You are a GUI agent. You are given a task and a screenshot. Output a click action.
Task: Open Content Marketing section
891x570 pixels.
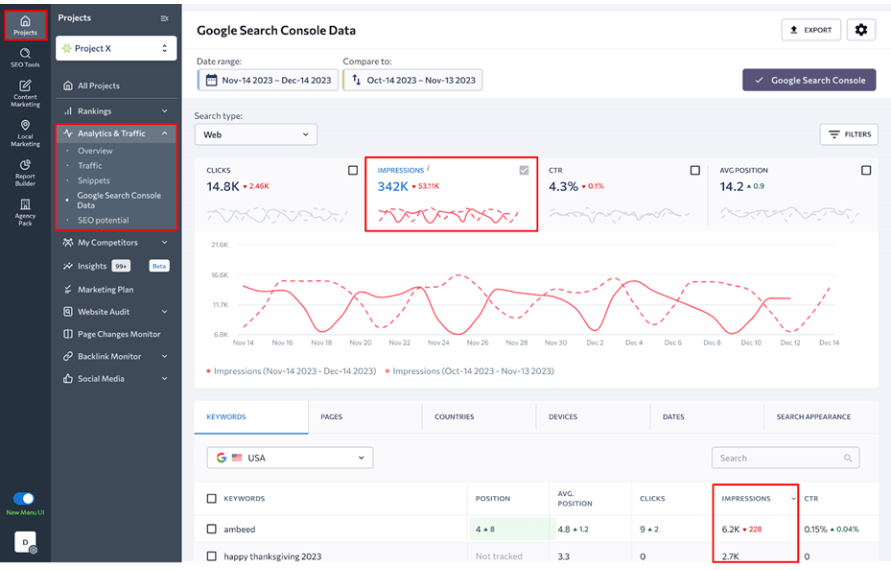[25, 93]
